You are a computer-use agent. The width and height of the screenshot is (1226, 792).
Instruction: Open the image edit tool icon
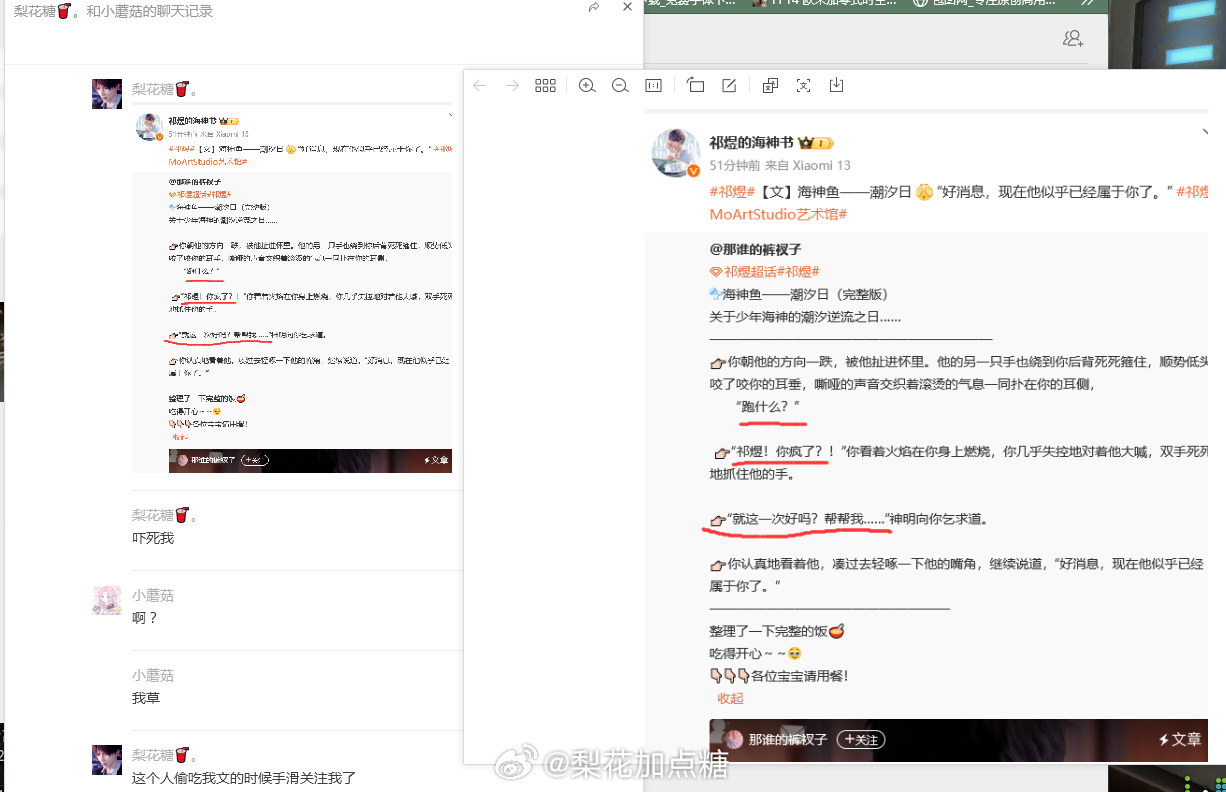tap(729, 85)
